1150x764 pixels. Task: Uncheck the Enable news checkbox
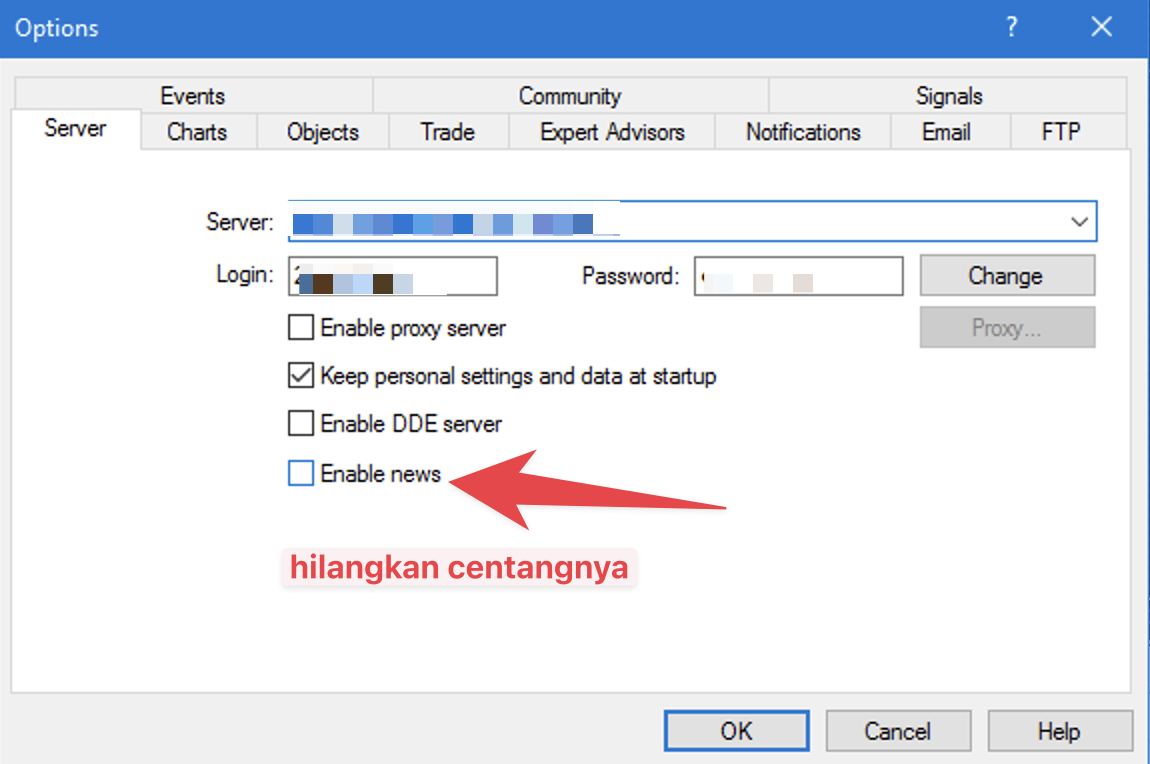click(300, 472)
